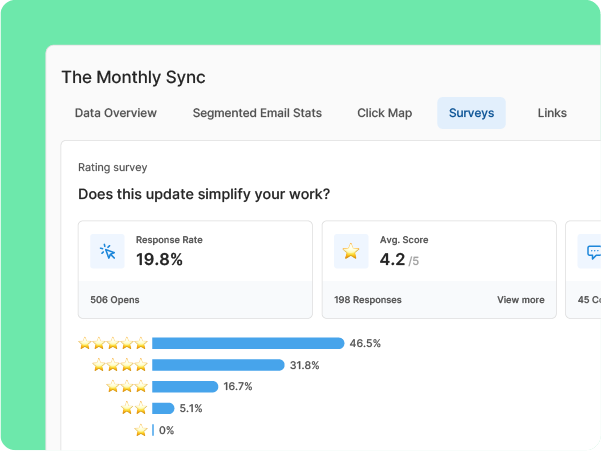
Task: Click The Monthly Sync title
Action: pyautogui.click(x=133, y=77)
